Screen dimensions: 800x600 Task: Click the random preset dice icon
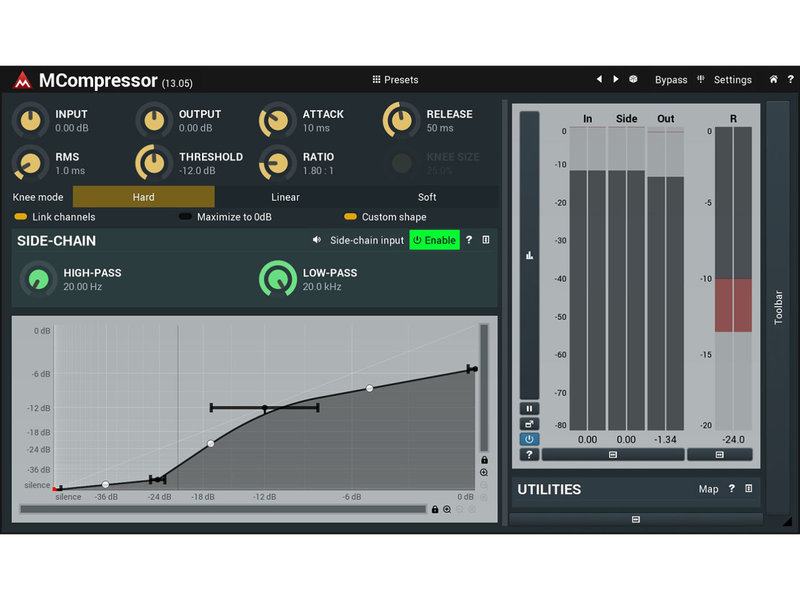click(x=632, y=79)
